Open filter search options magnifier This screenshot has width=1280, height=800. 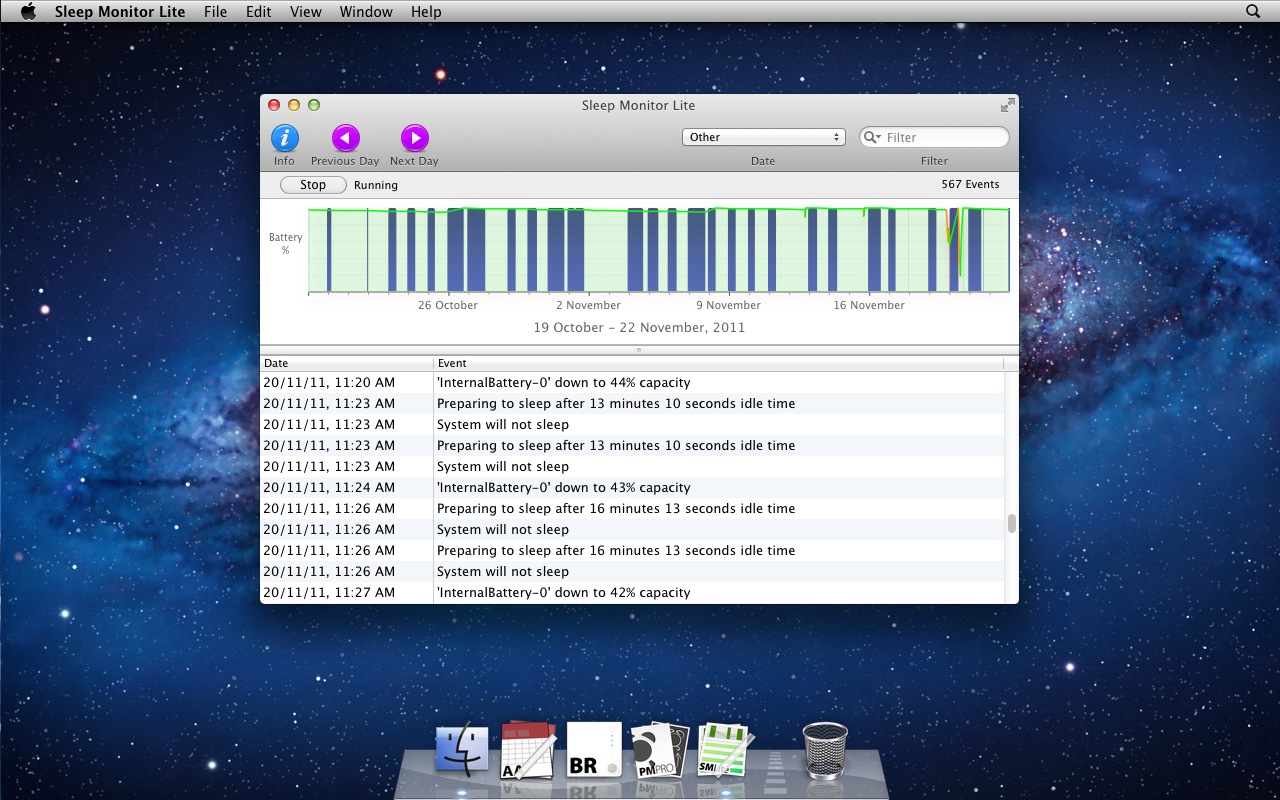(872, 137)
